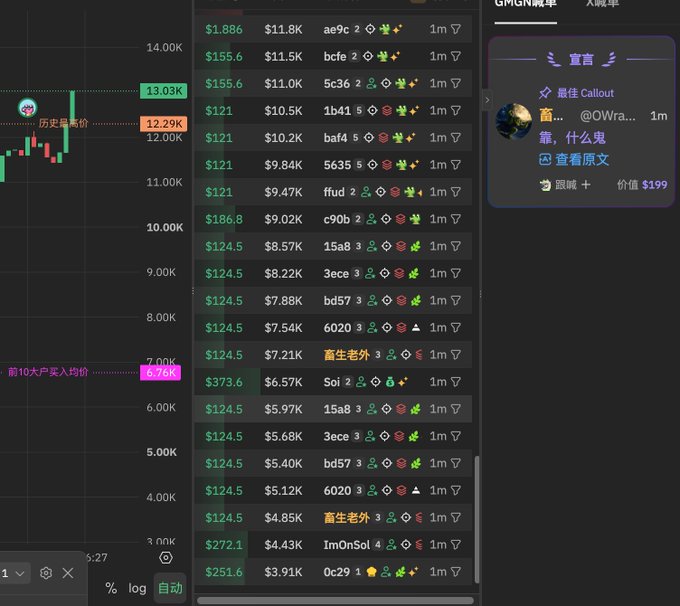680x606 pixels.
Task: Open chart settings hexagon icon on price axis
Action: pos(166,557)
